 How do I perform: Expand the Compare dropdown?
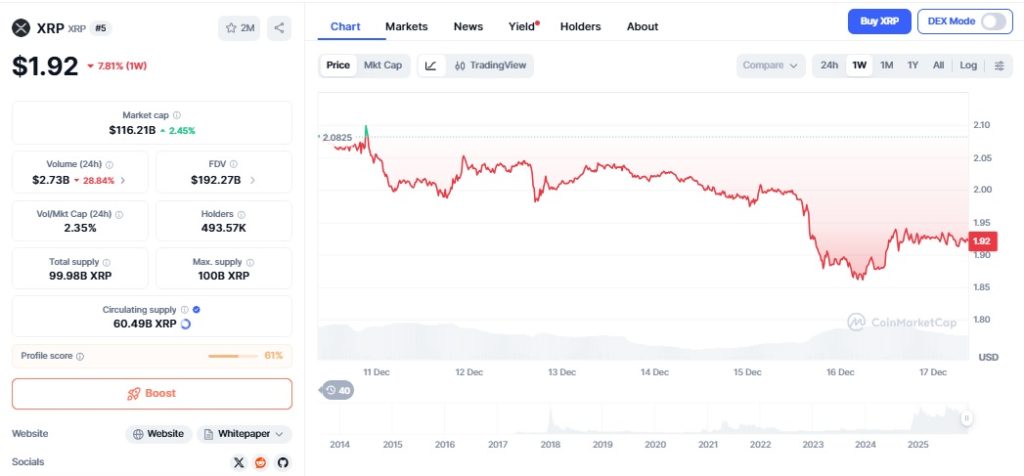tap(771, 65)
